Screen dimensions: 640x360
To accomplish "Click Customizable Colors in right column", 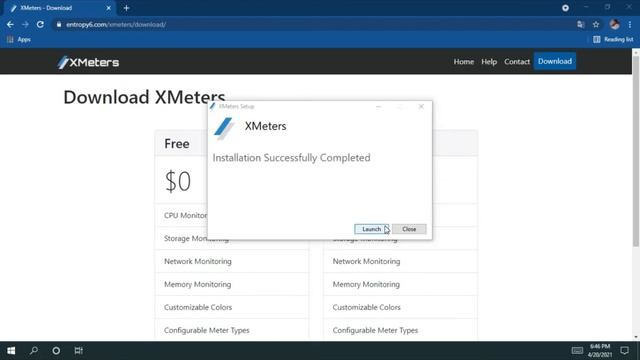I will pos(367,307).
